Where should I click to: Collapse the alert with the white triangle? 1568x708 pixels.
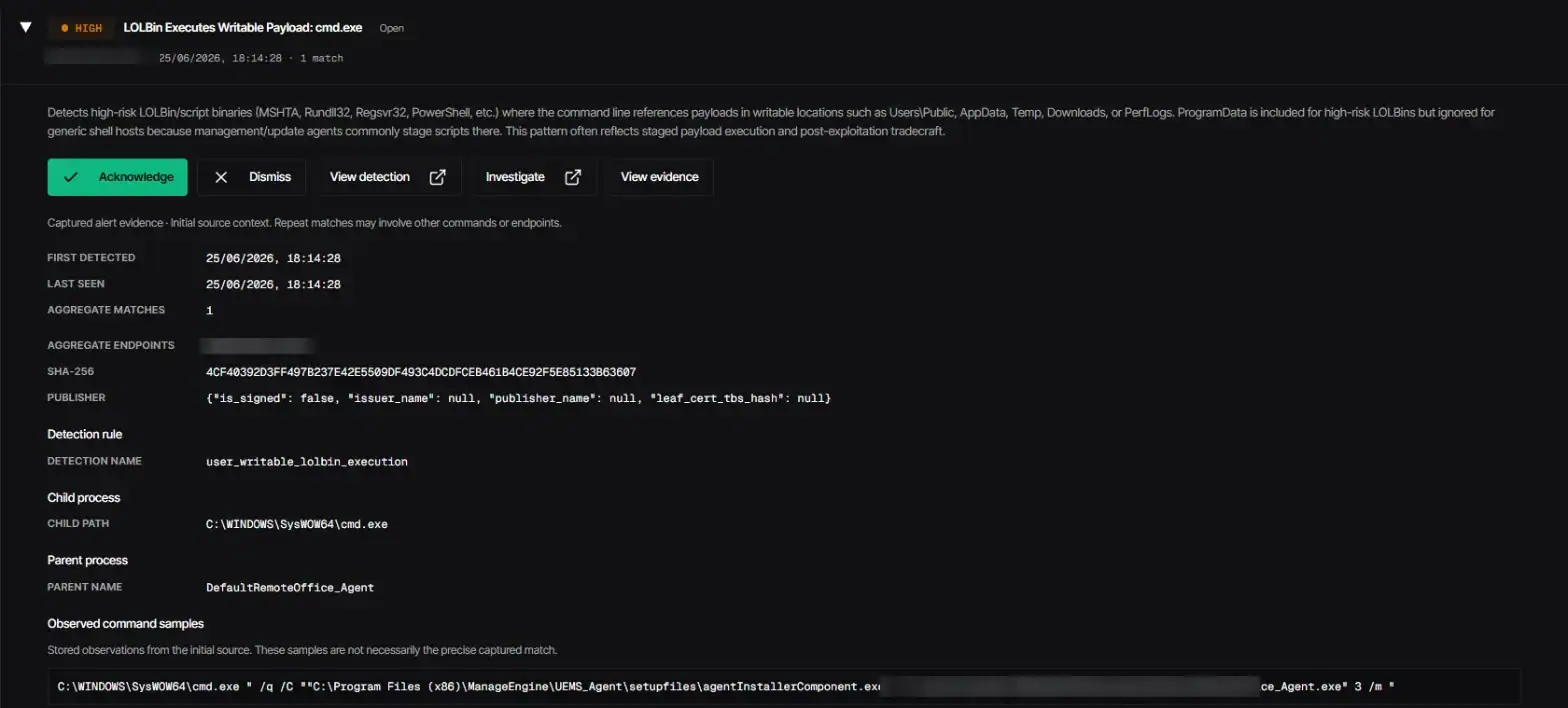pos(26,27)
